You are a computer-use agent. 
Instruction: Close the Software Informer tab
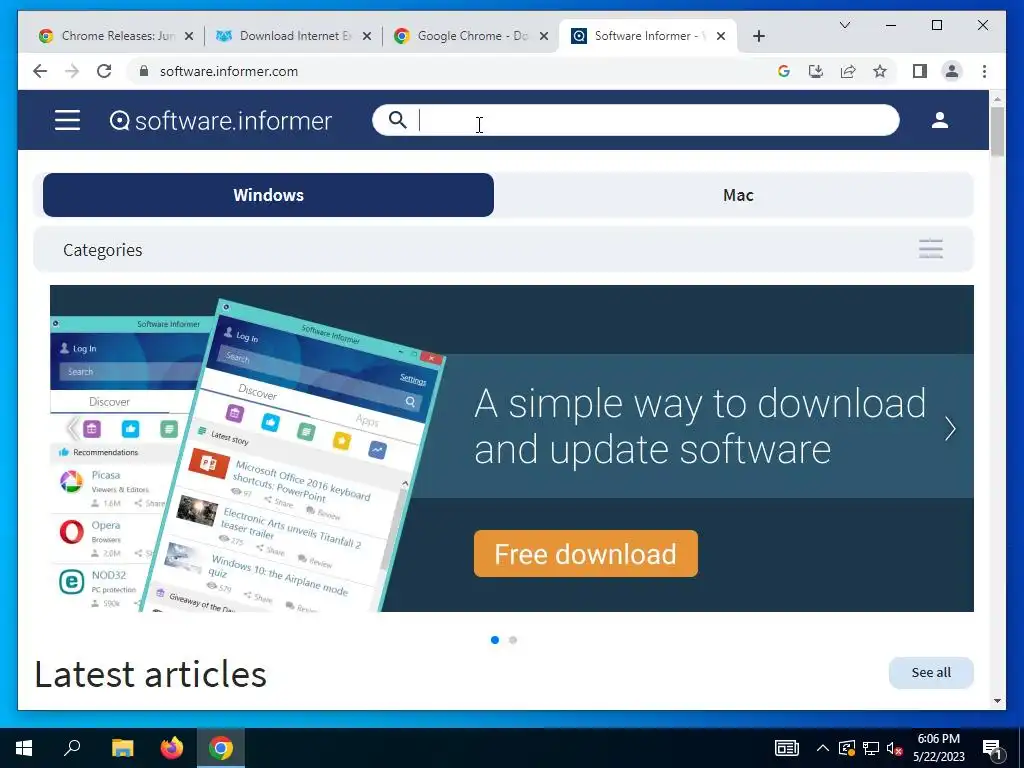[721, 36]
